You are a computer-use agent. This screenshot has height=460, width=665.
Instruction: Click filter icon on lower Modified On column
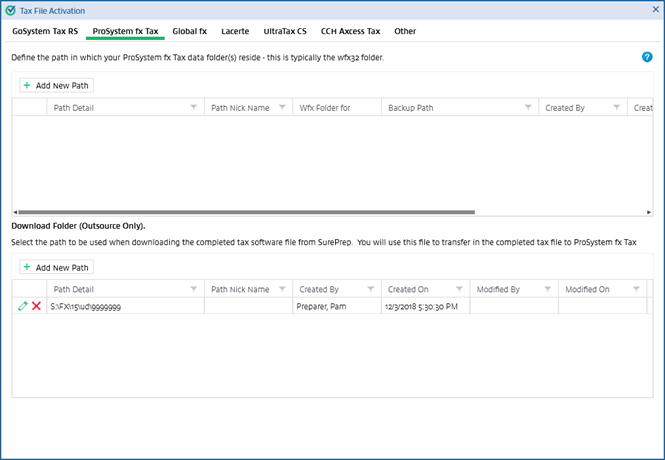click(636, 290)
